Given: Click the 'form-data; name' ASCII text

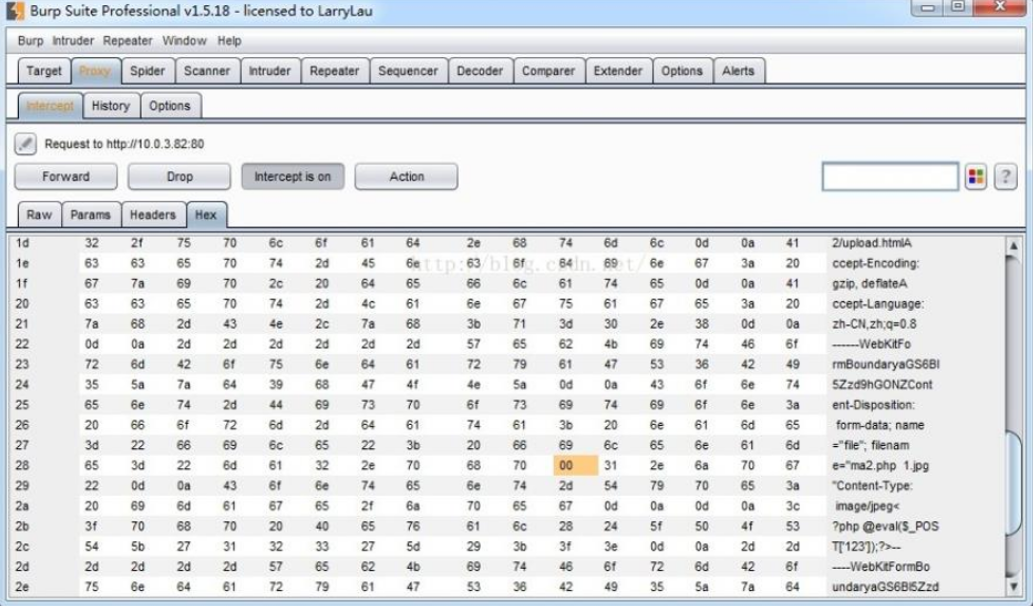Looking at the screenshot, I should tap(879, 426).
